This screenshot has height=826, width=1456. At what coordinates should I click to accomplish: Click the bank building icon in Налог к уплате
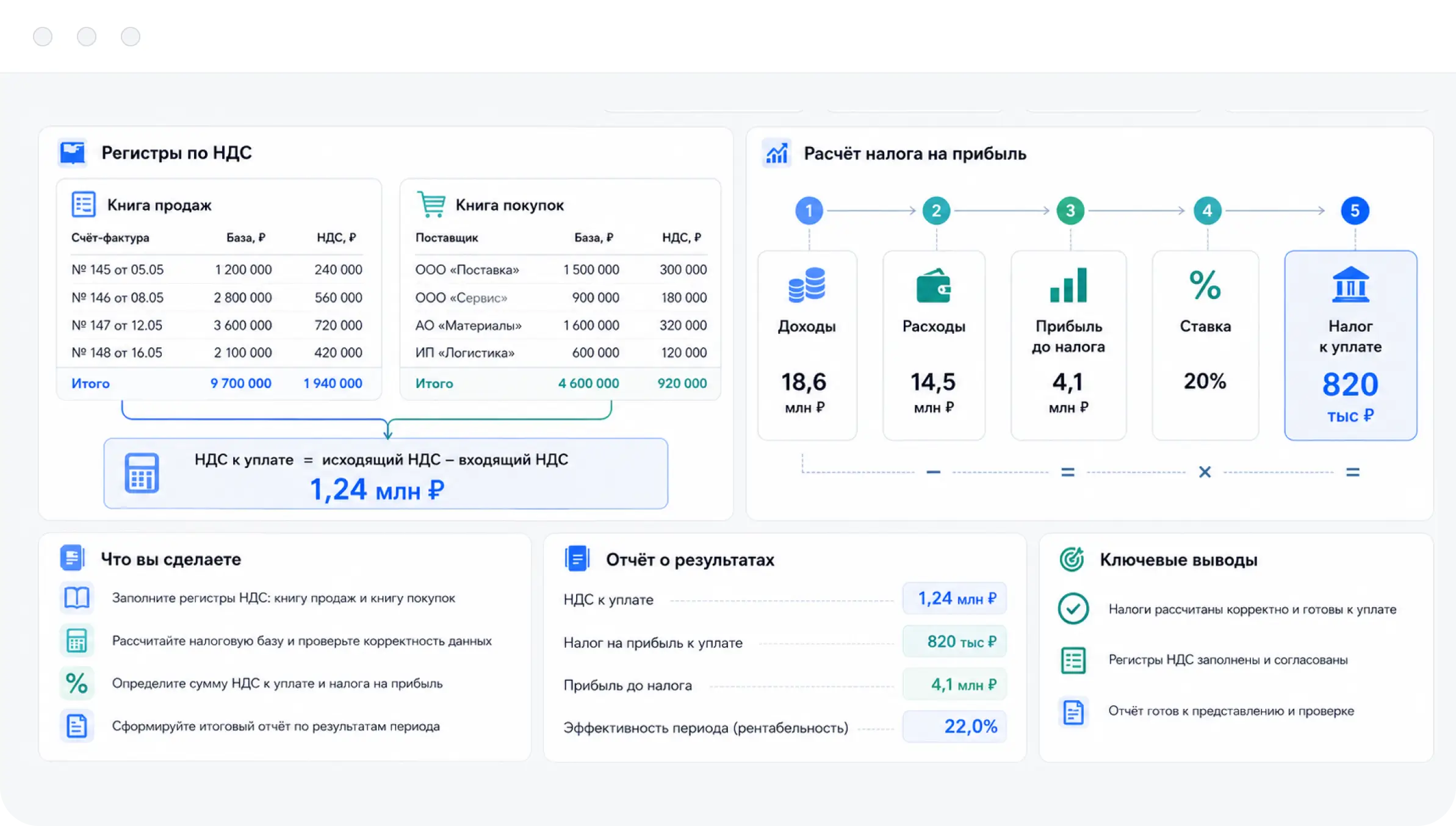pos(1350,285)
